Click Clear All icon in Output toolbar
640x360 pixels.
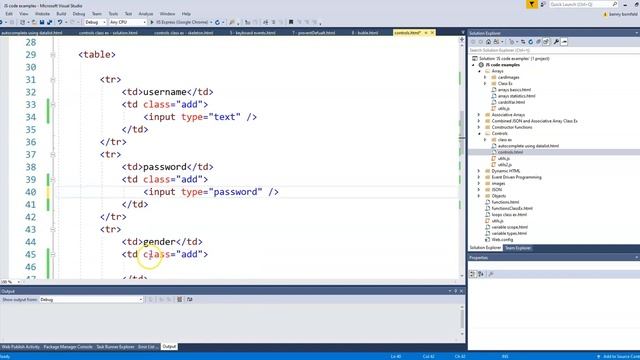coord(179,300)
